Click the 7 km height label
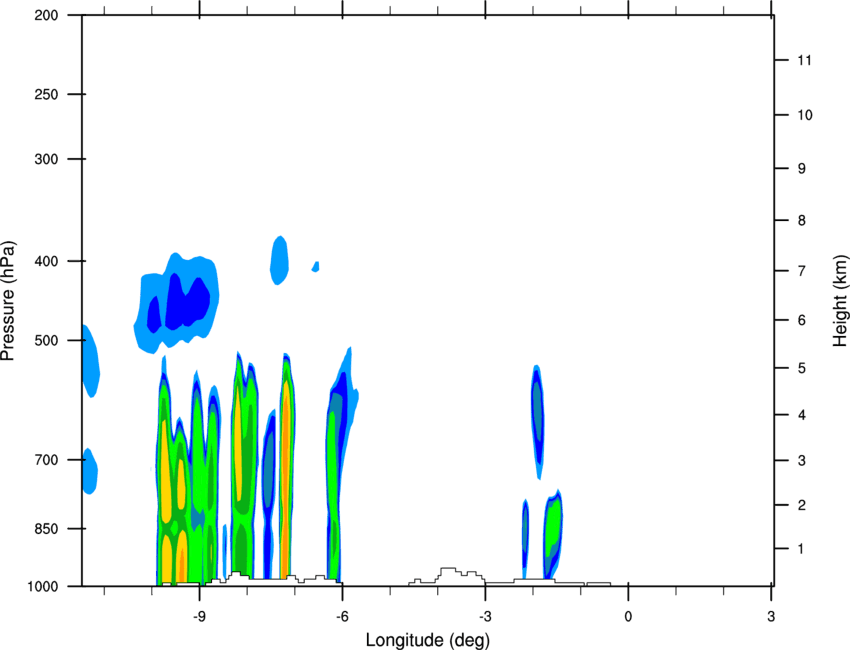 click(802, 271)
